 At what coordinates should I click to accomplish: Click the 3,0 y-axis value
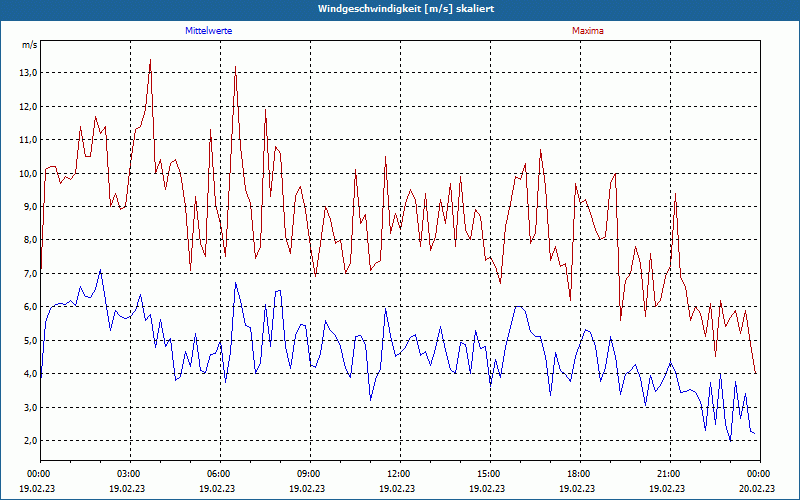pyautogui.click(x=30, y=407)
